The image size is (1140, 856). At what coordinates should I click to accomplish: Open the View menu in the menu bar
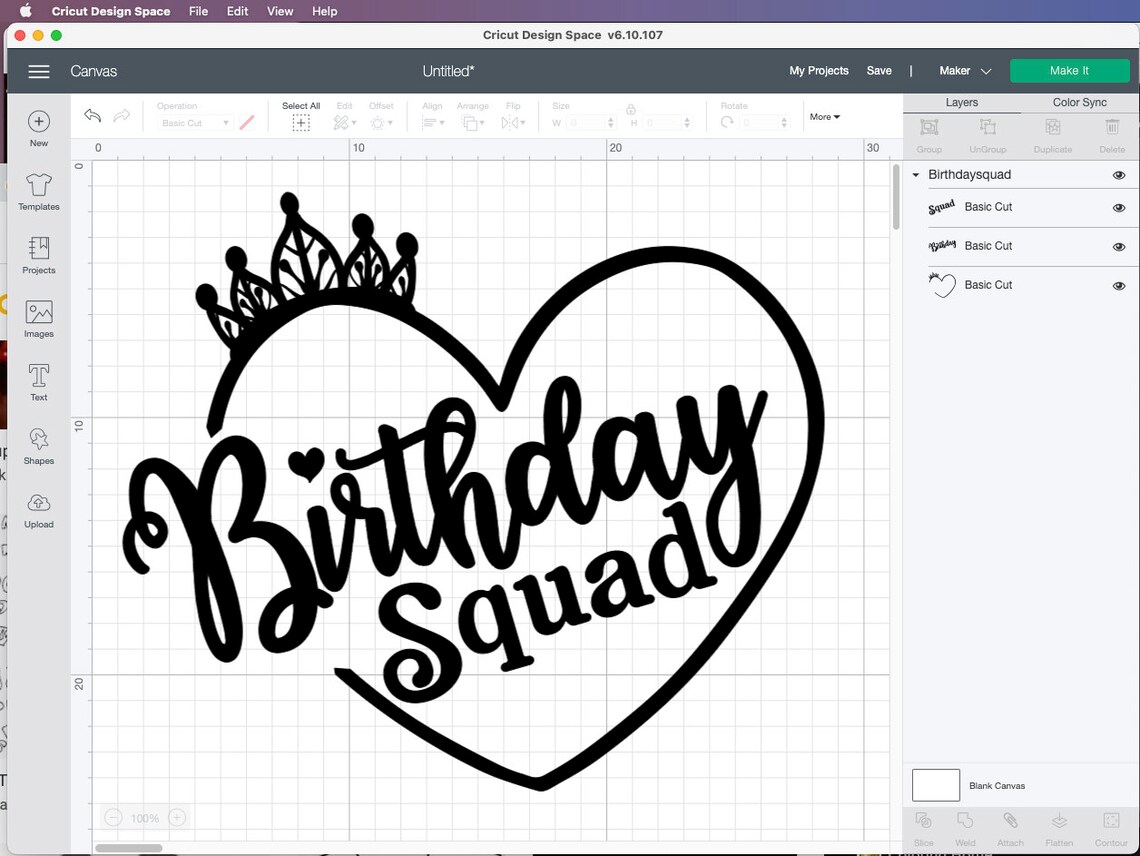280,11
